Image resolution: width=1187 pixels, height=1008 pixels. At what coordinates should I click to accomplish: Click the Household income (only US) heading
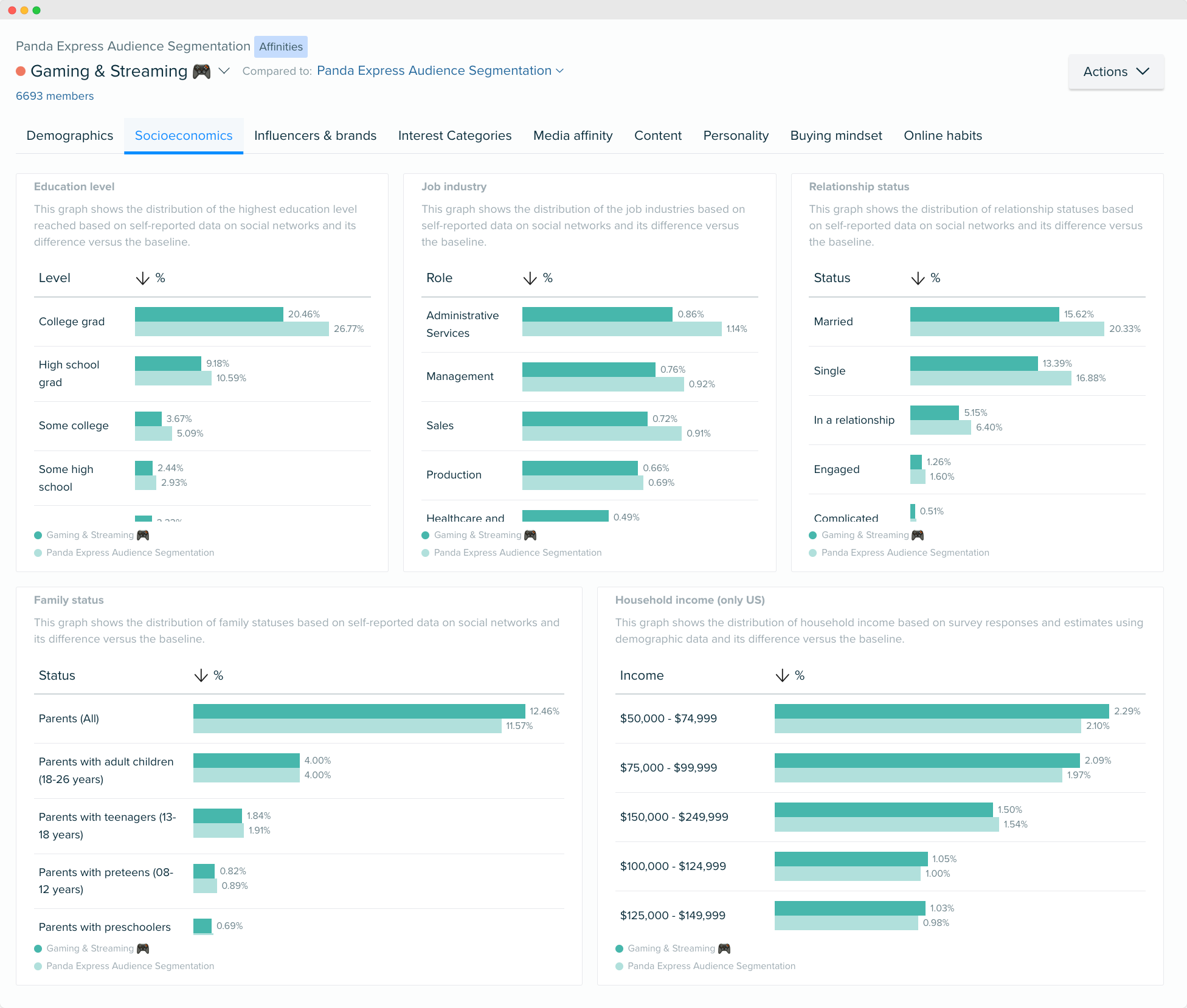point(690,600)
